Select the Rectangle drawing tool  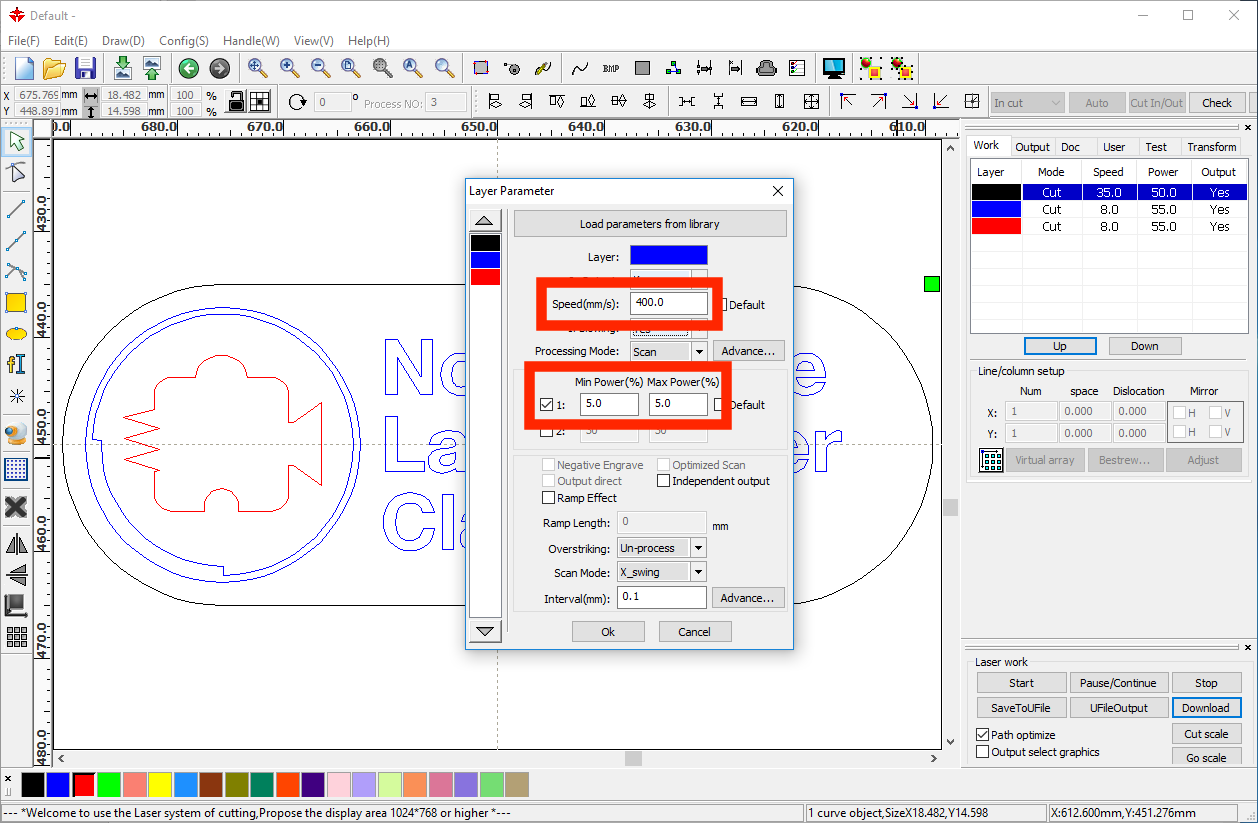click(16, 302)
